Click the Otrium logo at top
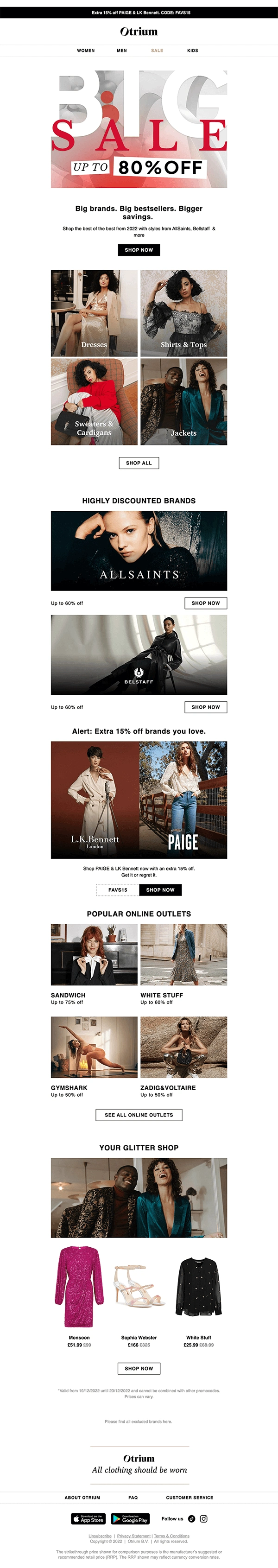The width and height of the screenshot is (278, 1568). pyautogui.click(x=139, y=31)
